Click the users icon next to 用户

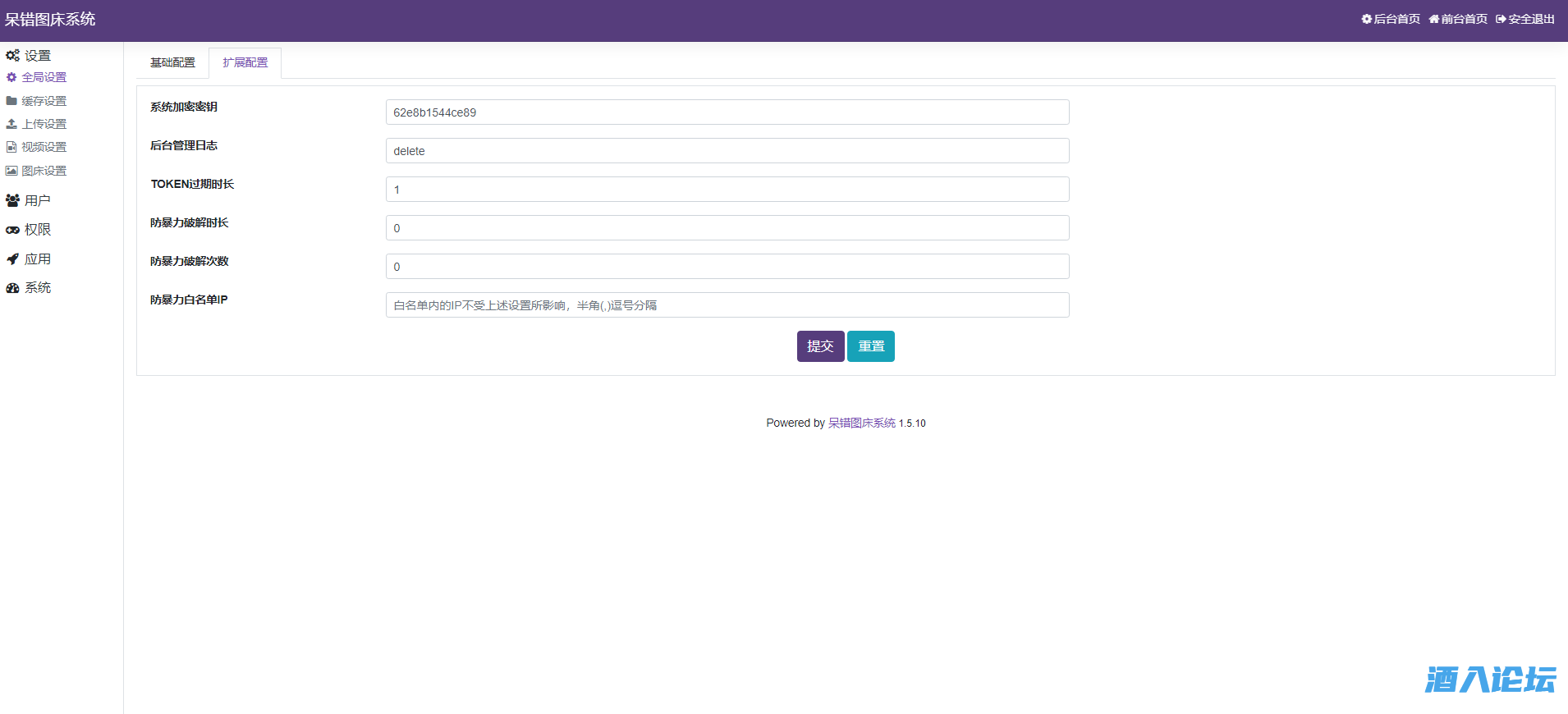pos(12,200)
